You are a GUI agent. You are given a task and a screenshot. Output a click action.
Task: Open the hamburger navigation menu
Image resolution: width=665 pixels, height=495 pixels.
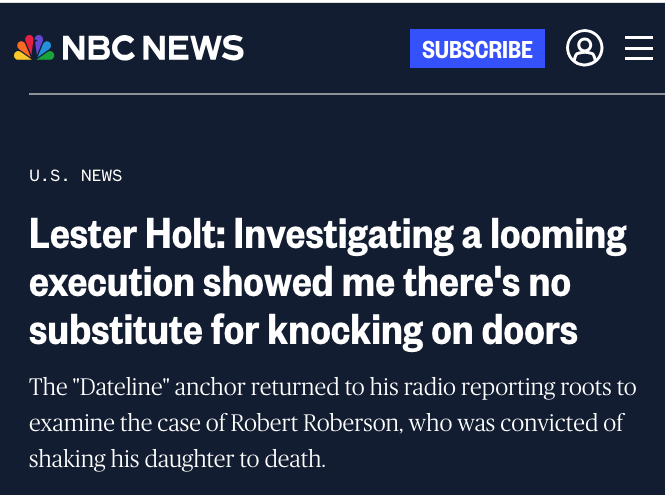638,48
